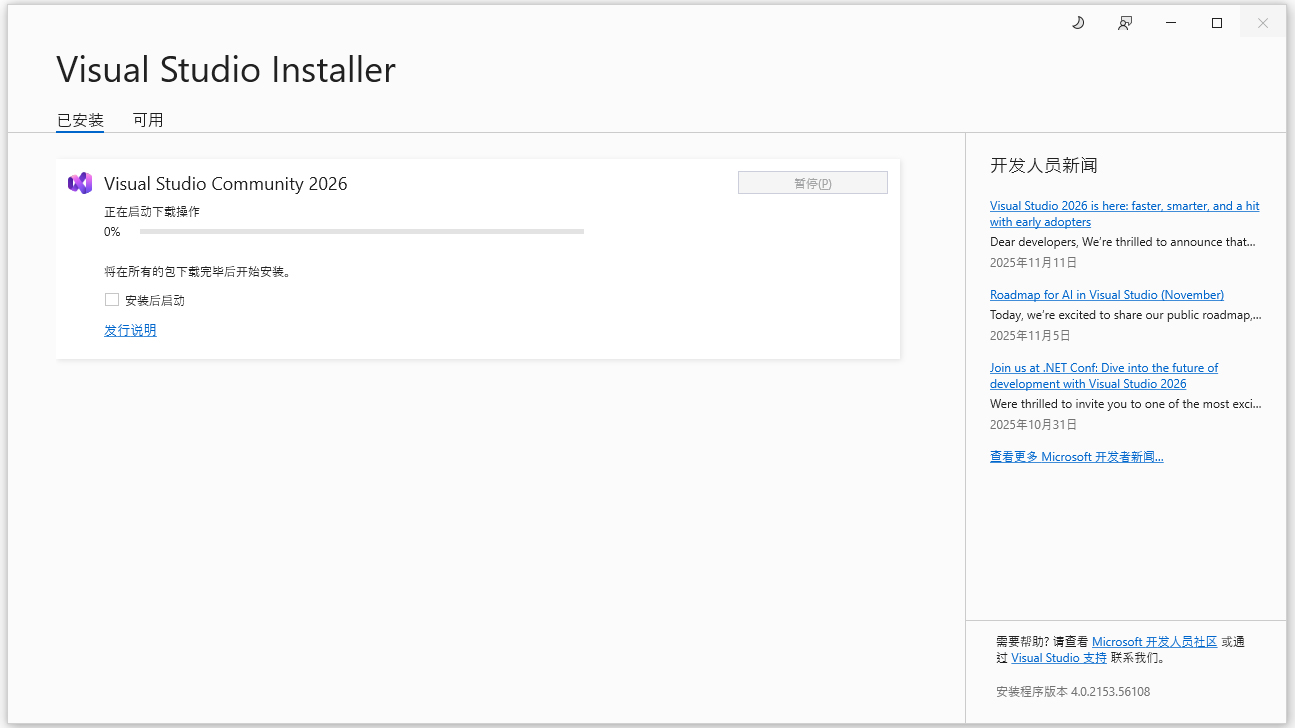The image size is (1295, 728).
Task: Maximize the installer window
Action: click(x=1216, y=21)
